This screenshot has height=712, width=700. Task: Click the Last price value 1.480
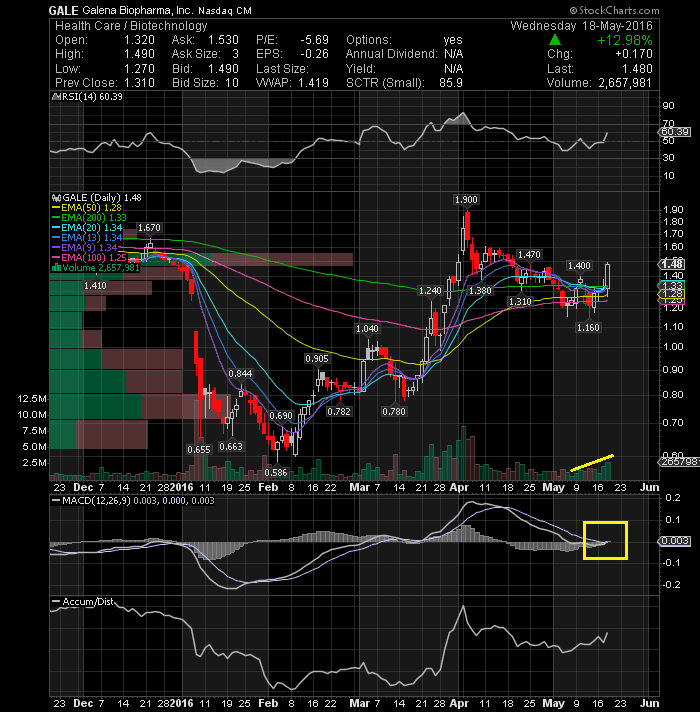point(637,69)
